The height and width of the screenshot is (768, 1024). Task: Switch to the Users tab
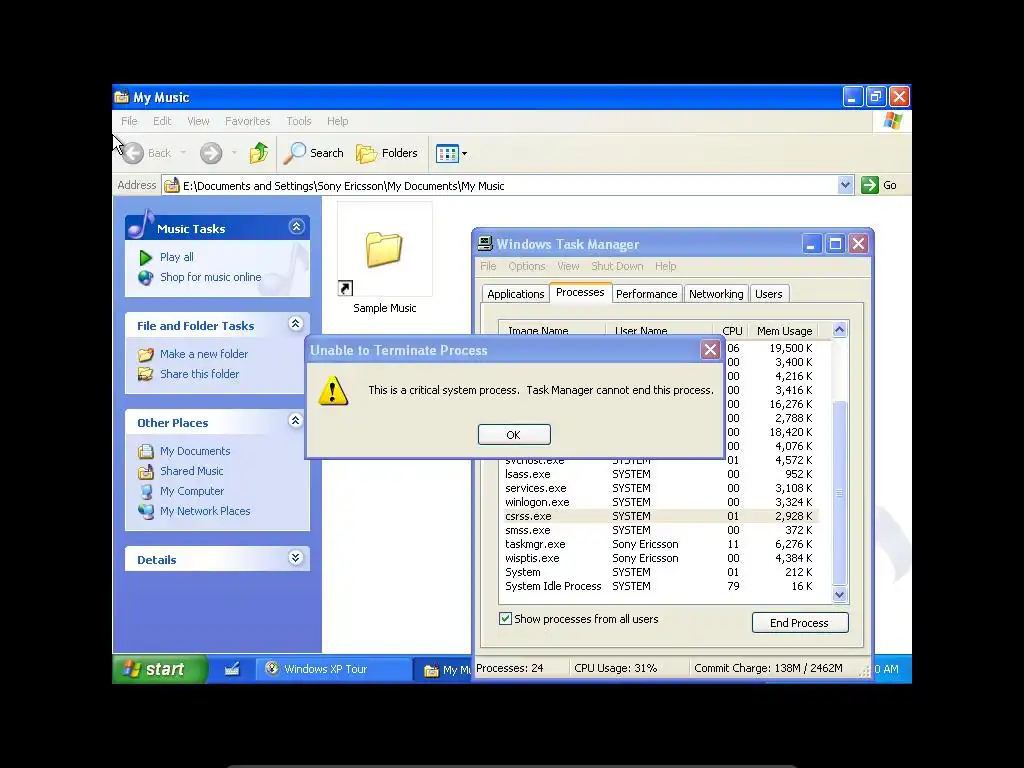tap(769, 294)
